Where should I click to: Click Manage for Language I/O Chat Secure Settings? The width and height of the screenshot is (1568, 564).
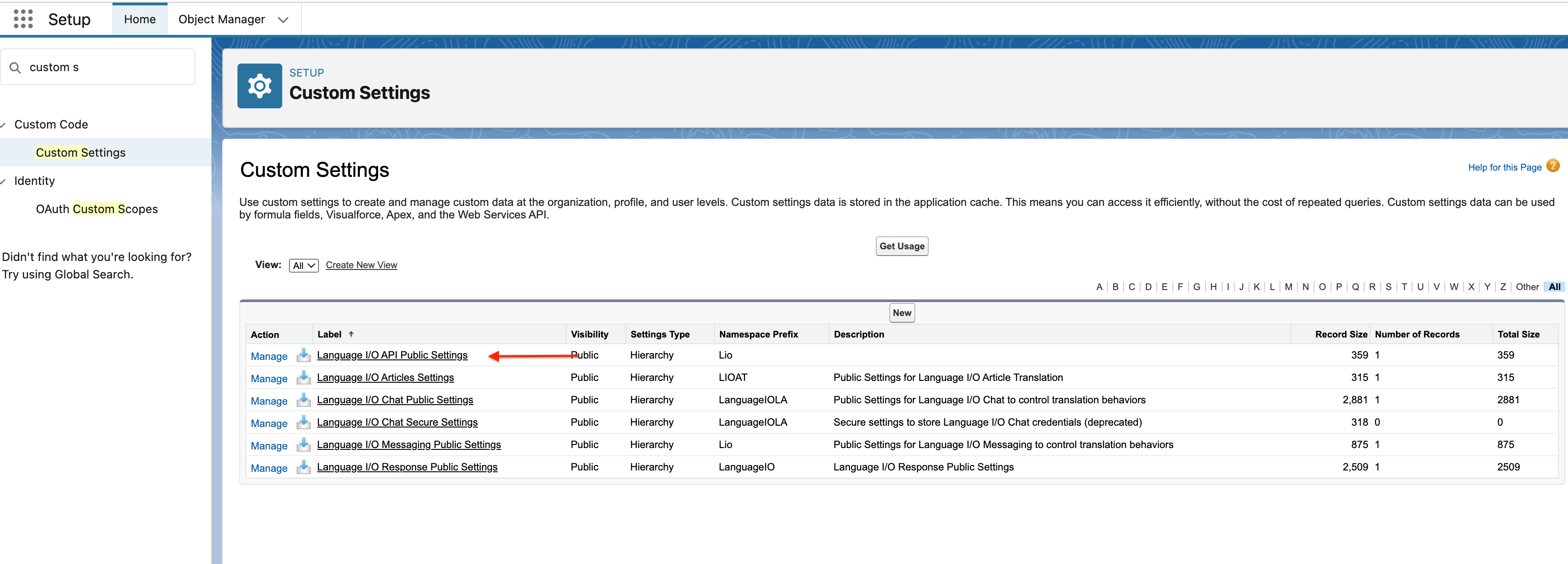click(x=269, y=423)
